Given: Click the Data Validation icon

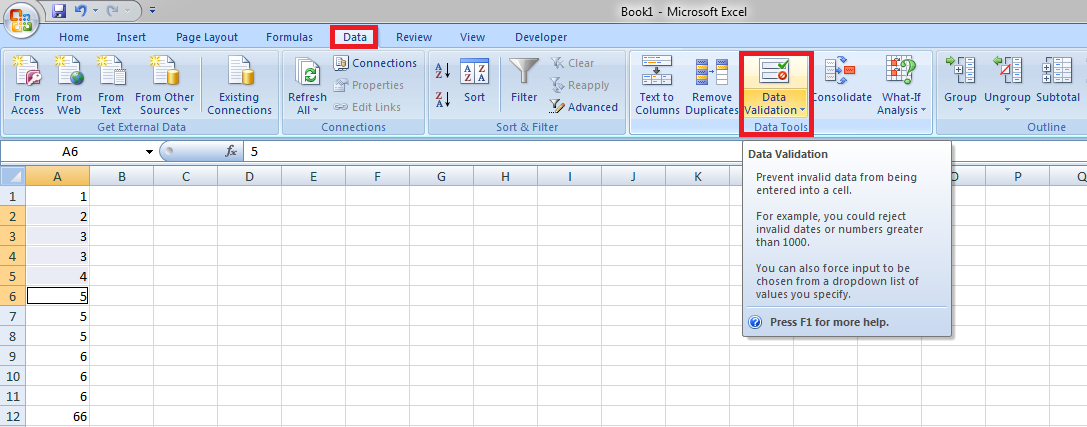Looking at the screenshot, I should (x=775, y=71).
